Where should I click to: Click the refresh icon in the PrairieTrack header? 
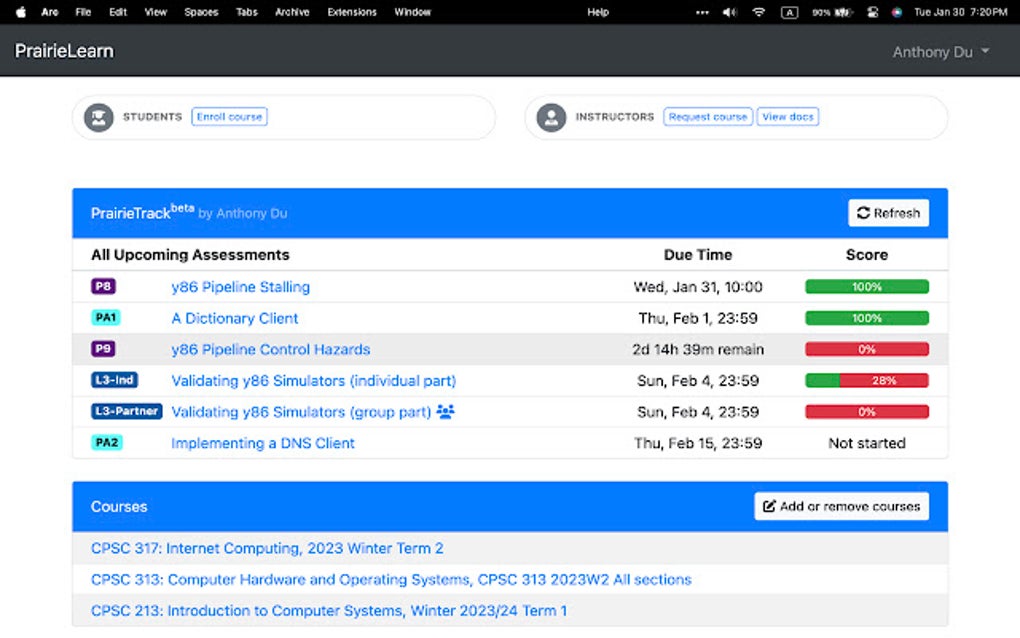[x=862, y=212]
